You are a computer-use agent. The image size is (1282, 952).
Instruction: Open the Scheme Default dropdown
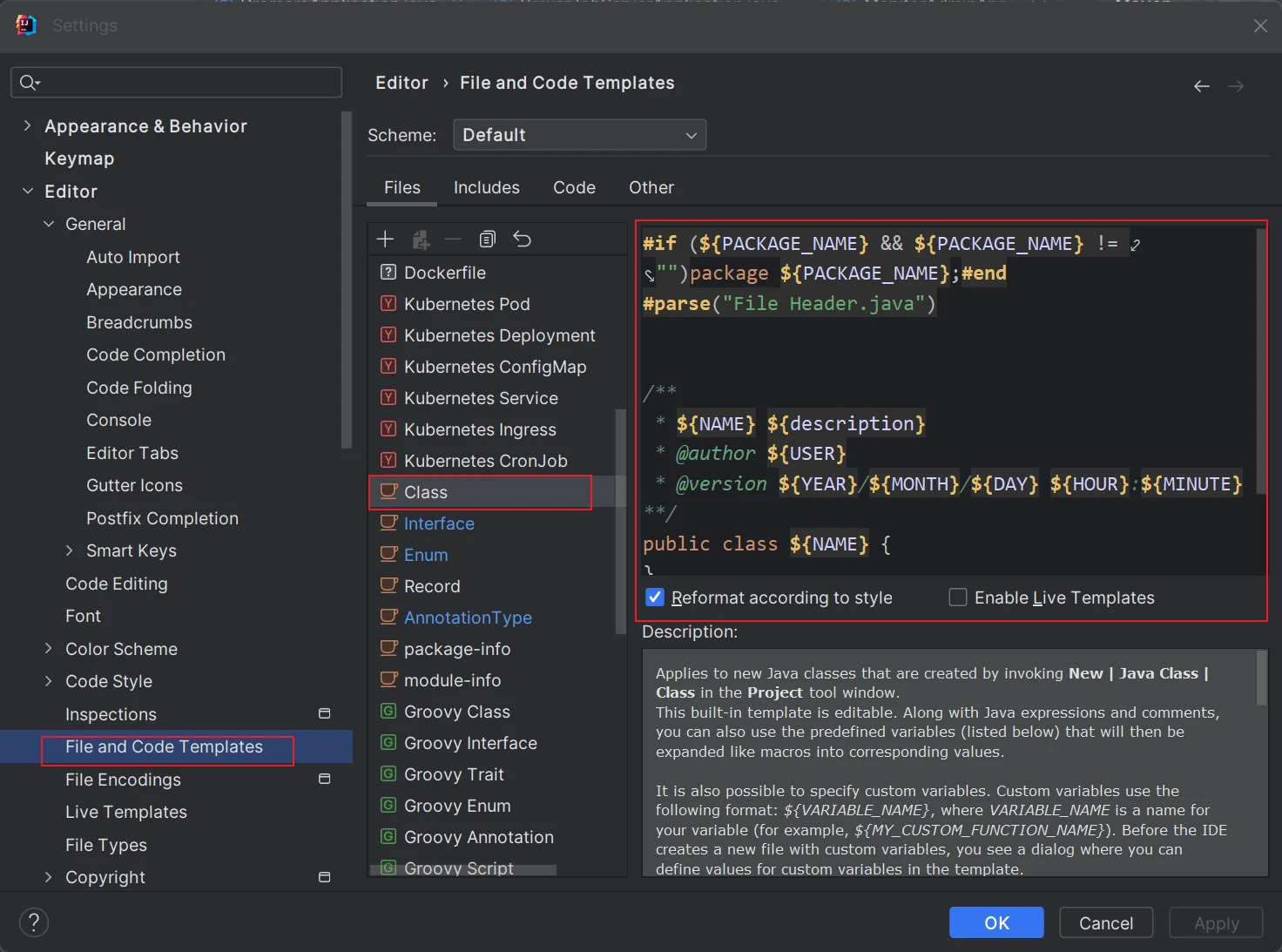coord(579,135)
